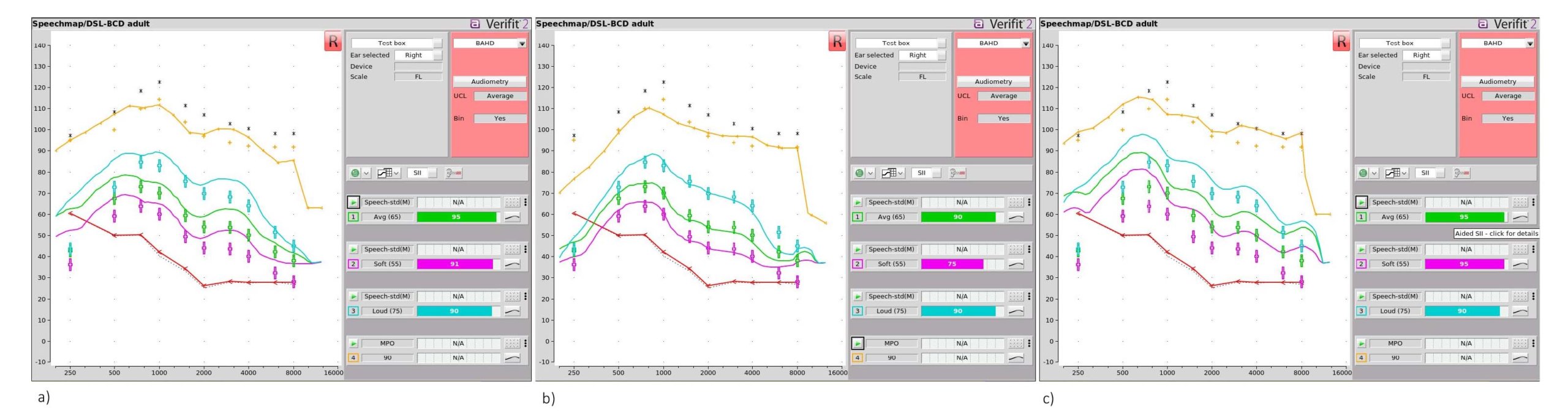
Task: Select the orange test 4 box in panel c
Action: pyautogui.click(x=1361, y=358)
